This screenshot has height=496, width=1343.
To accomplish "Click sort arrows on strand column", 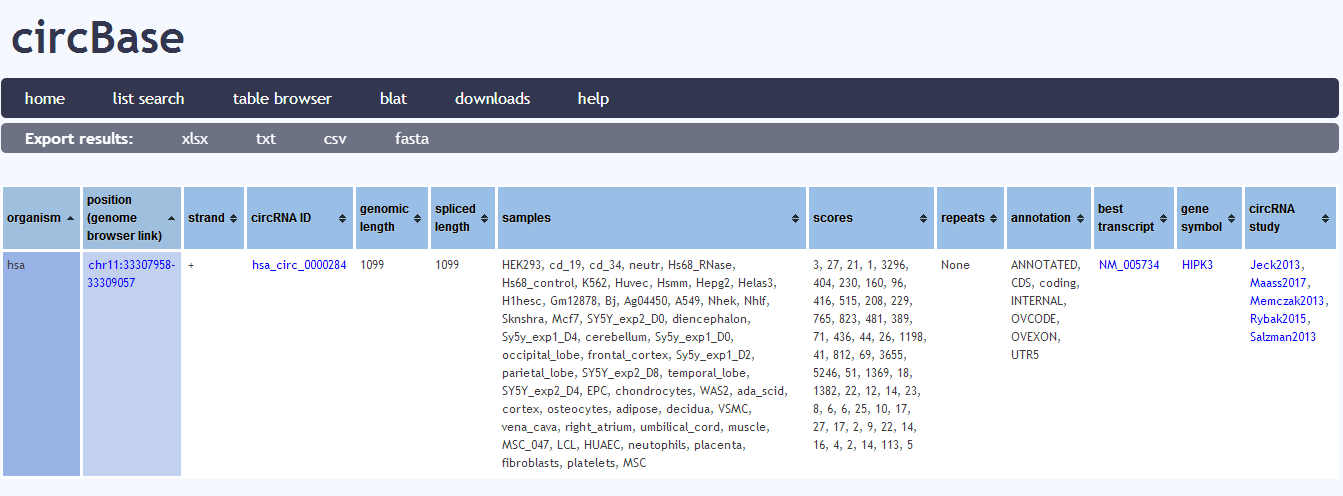I will click(234, 218).
